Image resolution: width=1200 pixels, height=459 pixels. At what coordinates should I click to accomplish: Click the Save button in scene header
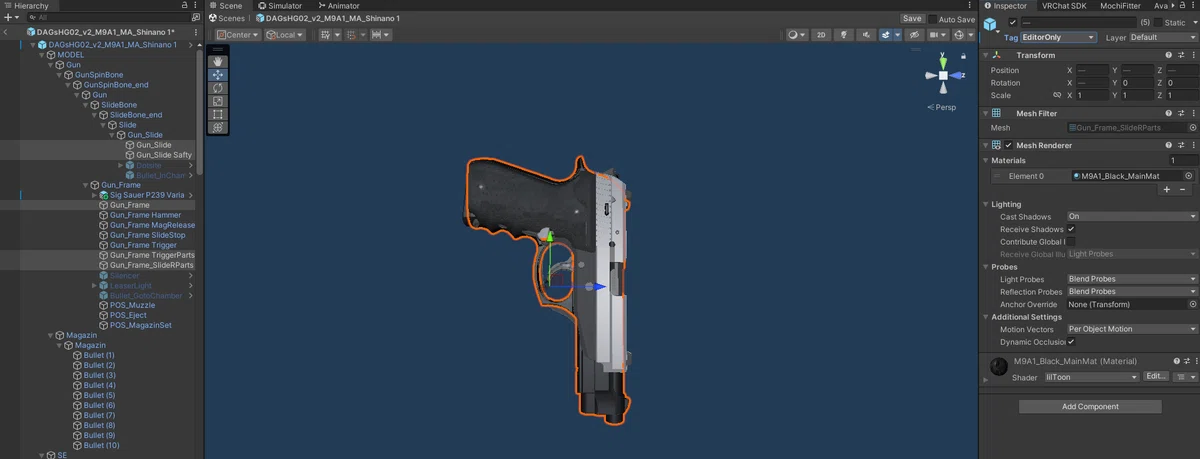[912, 19]
